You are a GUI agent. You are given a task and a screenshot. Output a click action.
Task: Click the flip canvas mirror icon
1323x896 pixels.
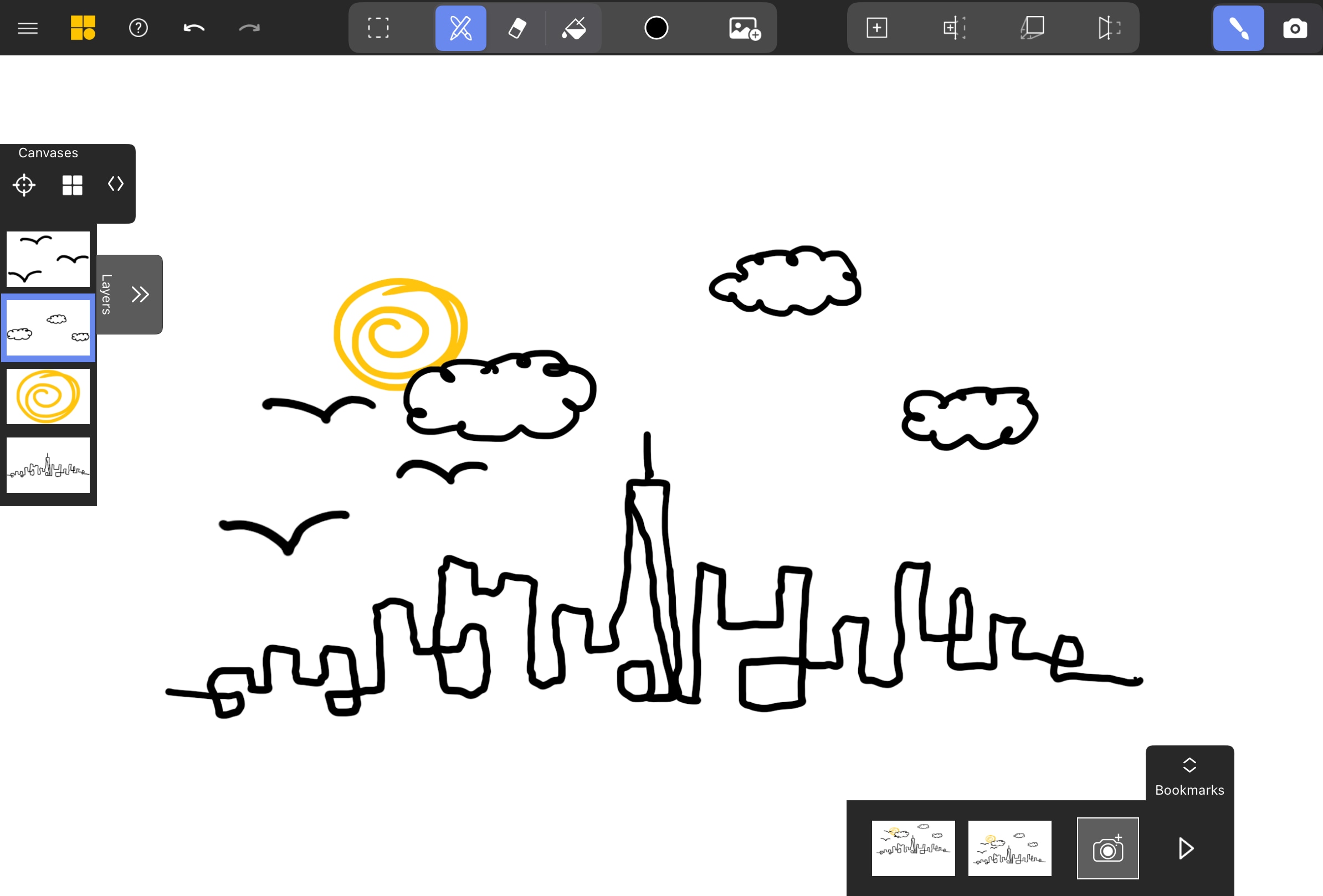point(1109,28)
